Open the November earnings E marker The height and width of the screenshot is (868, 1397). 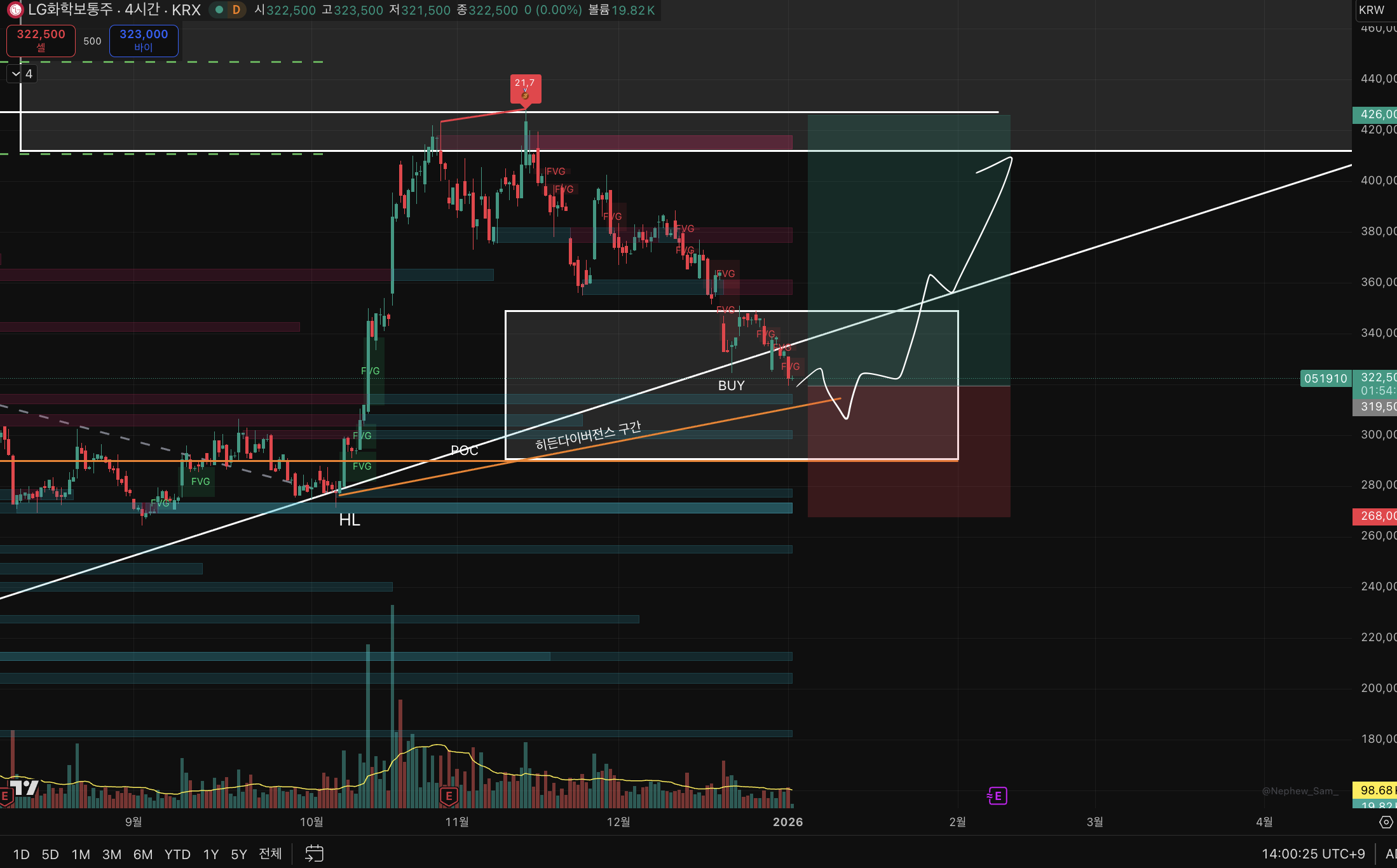pyautogui.click(x=449, y=796)
